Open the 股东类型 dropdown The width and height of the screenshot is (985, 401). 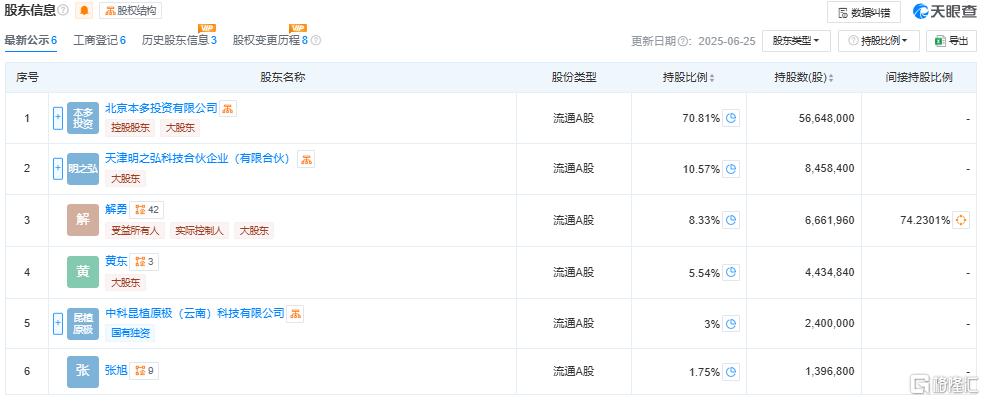tap(796, 41)
